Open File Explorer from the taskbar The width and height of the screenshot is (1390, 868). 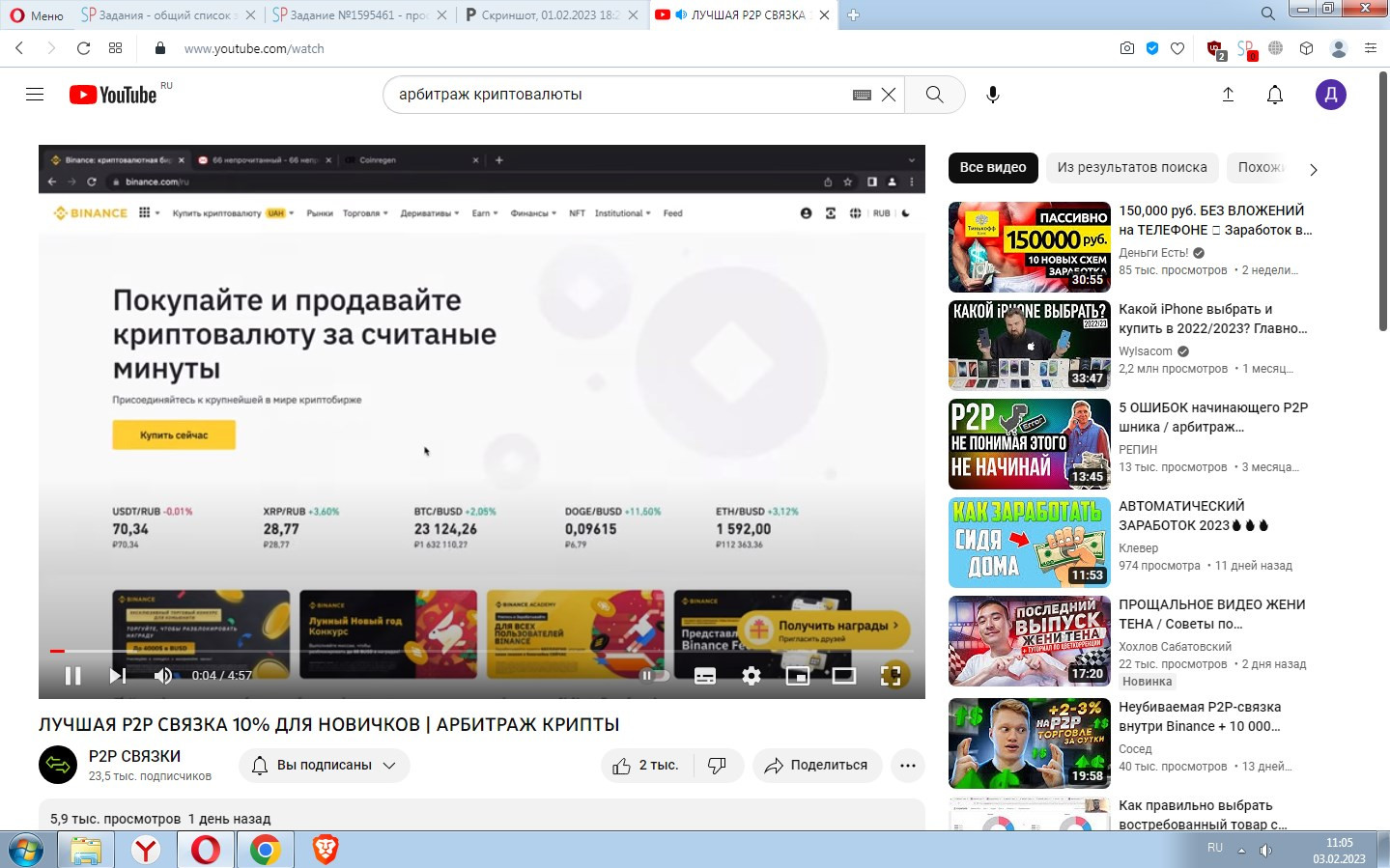(x=85, y=850)
